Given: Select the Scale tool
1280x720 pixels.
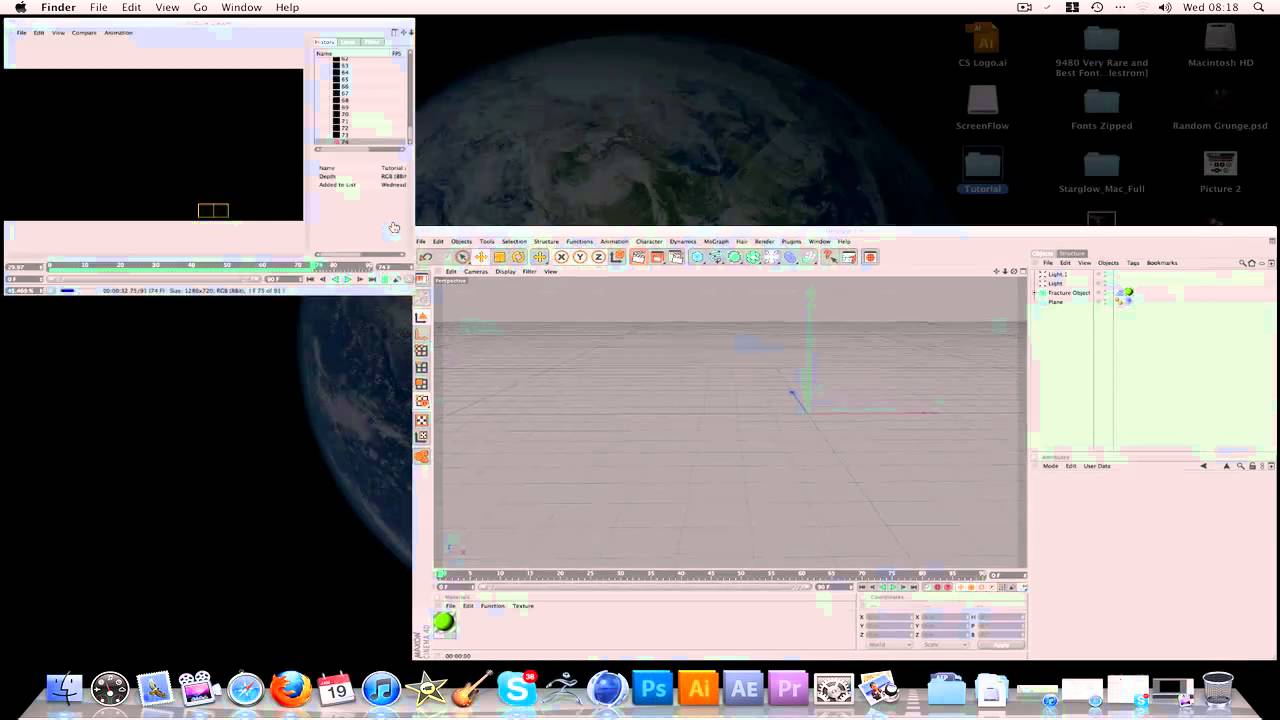Looking at the screenshot, I should tap(499, 257).
